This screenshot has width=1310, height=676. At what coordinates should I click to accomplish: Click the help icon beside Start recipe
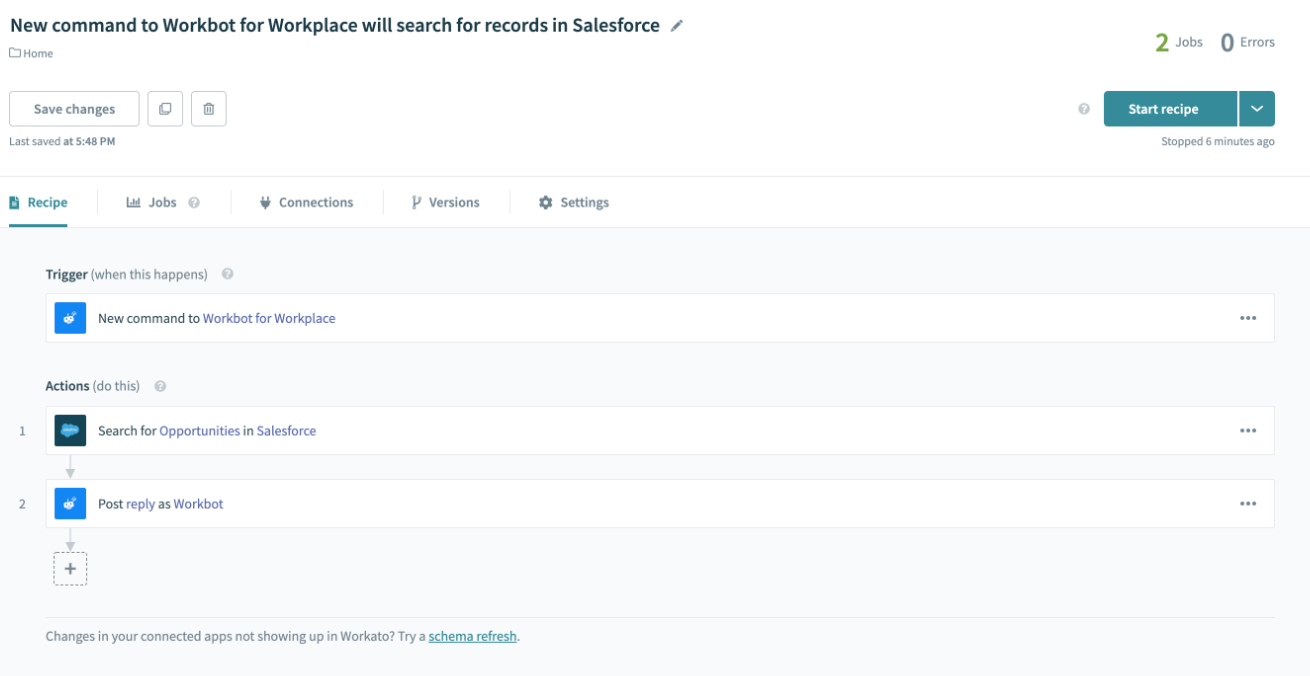point(1084,109)
